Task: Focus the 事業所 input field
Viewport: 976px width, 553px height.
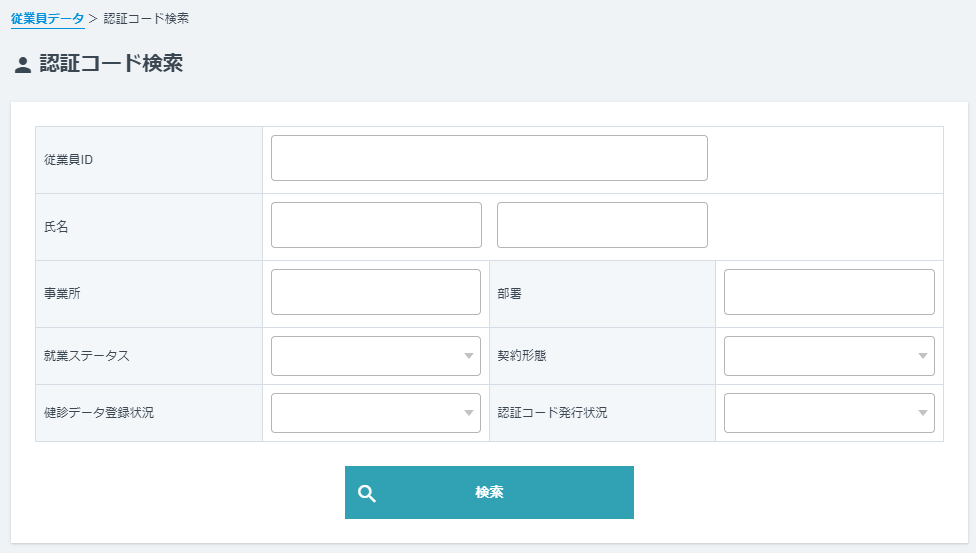Action: (376, 292)
